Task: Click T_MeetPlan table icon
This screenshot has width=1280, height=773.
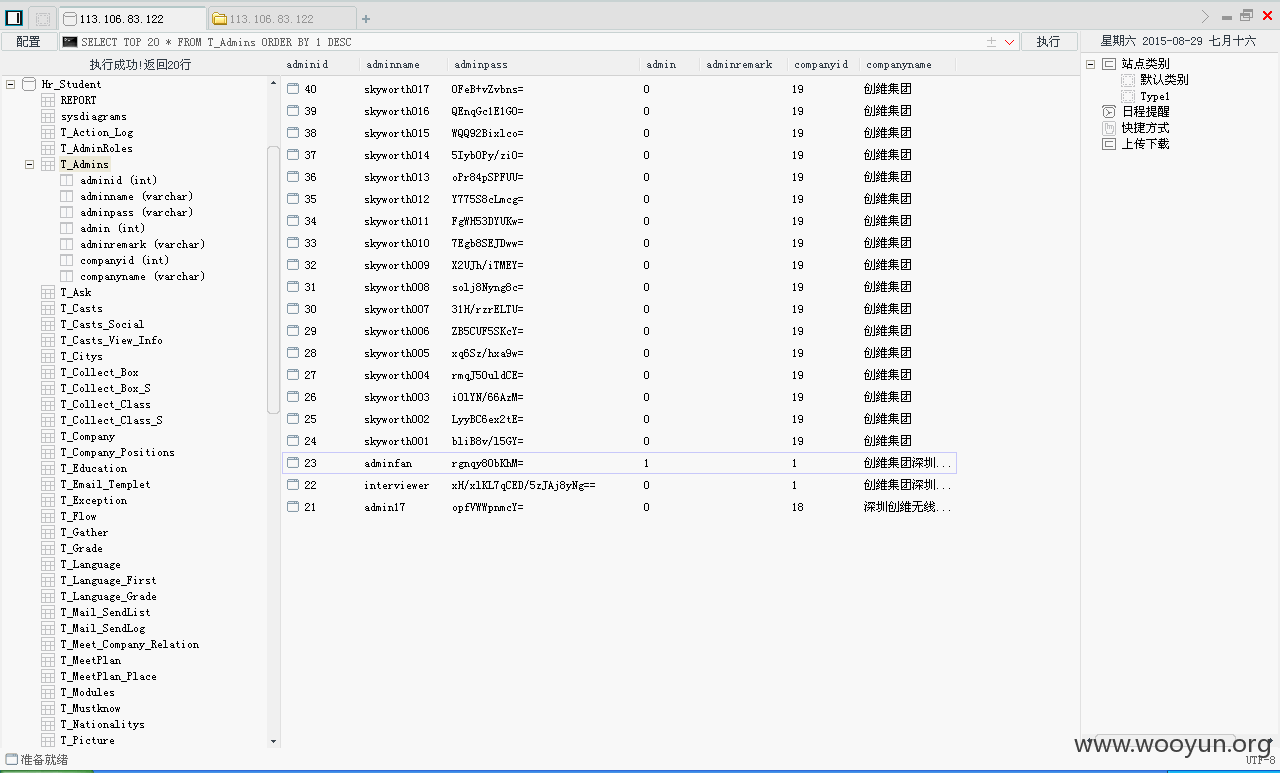Action: point(48,660)
